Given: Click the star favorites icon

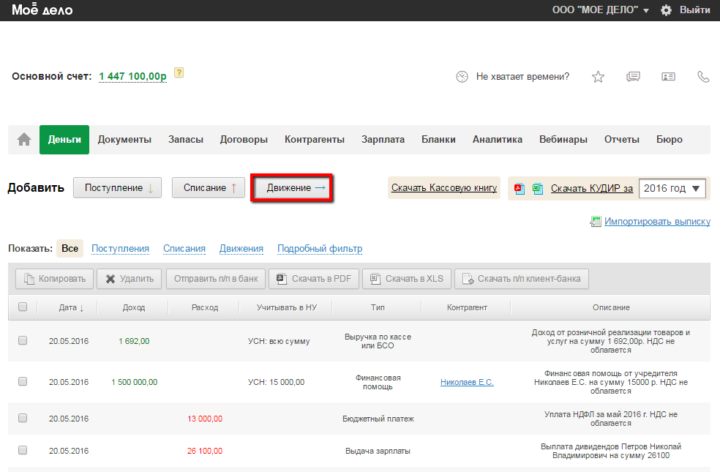Looking at the screenshot, I should click(598, 76).
